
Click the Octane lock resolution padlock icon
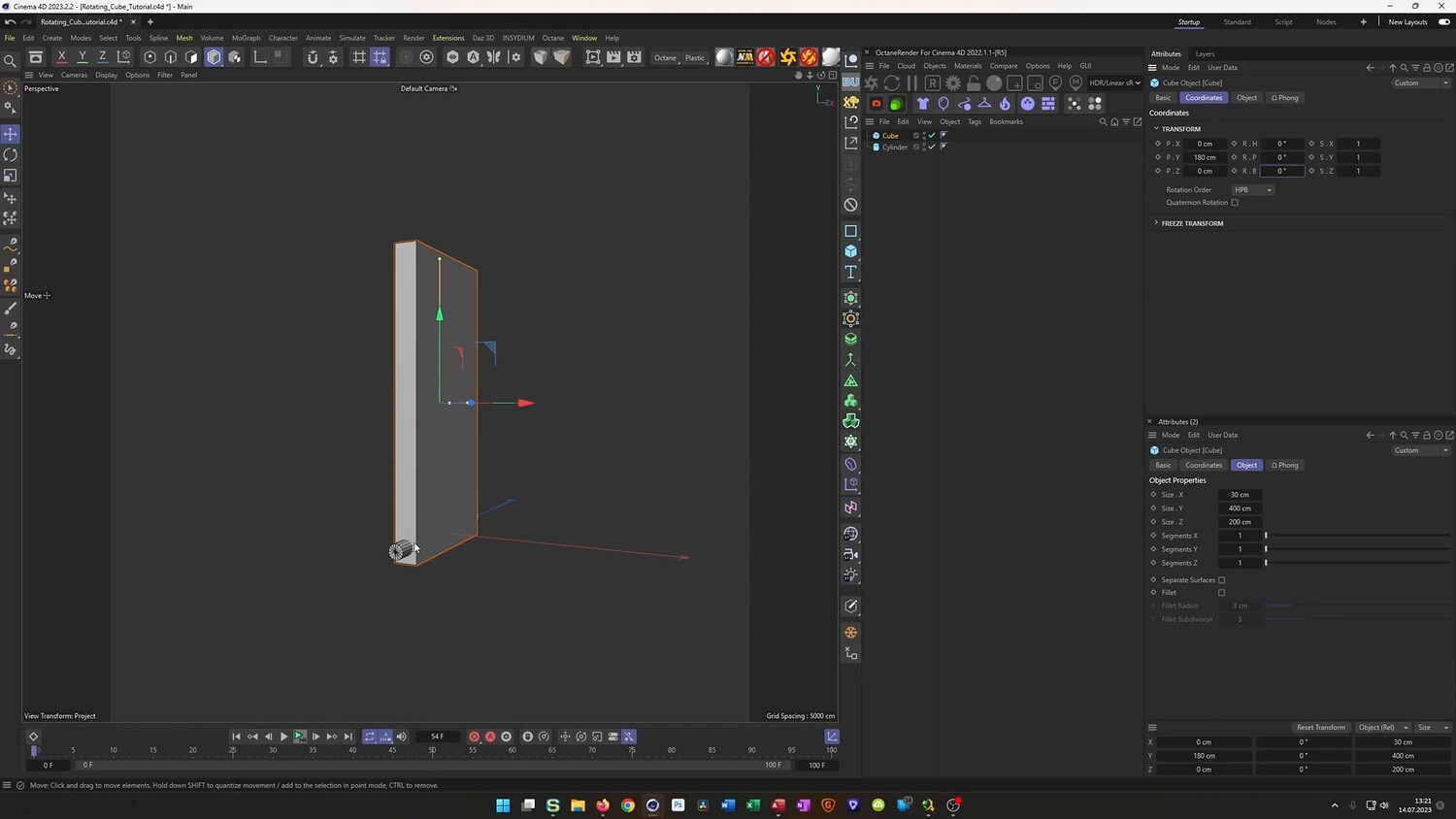974,83
